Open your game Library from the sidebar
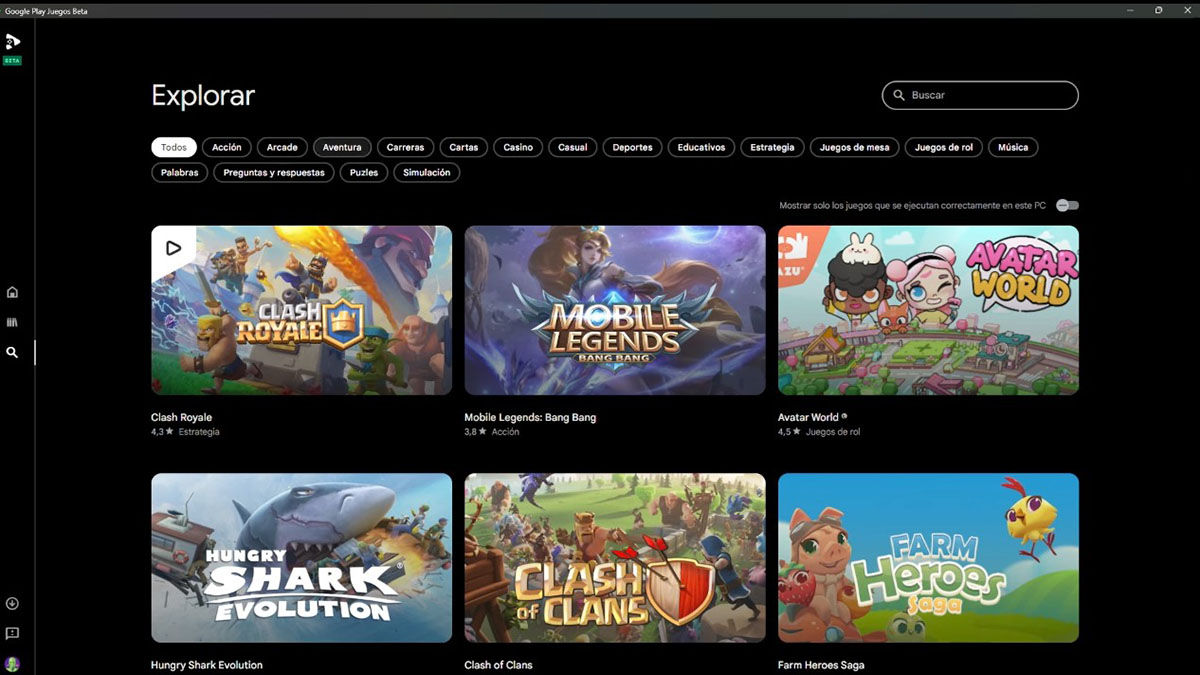 point(12,322)
